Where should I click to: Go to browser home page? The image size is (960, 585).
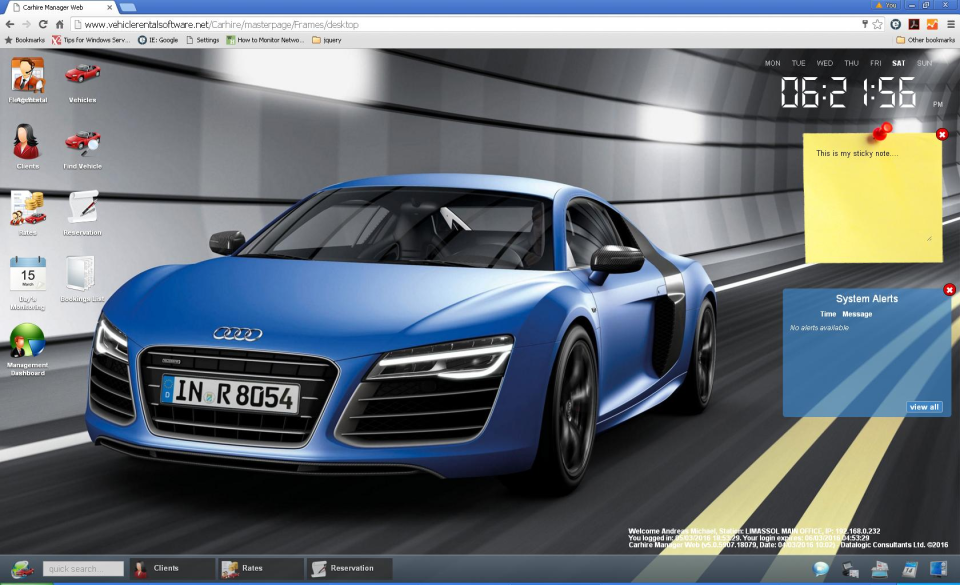(59, 24)
